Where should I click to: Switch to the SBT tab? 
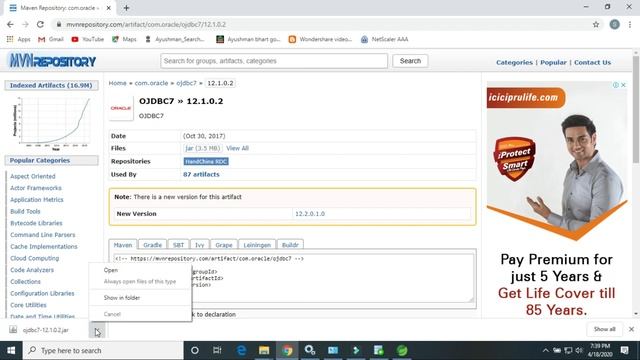[x=178, y=245]
